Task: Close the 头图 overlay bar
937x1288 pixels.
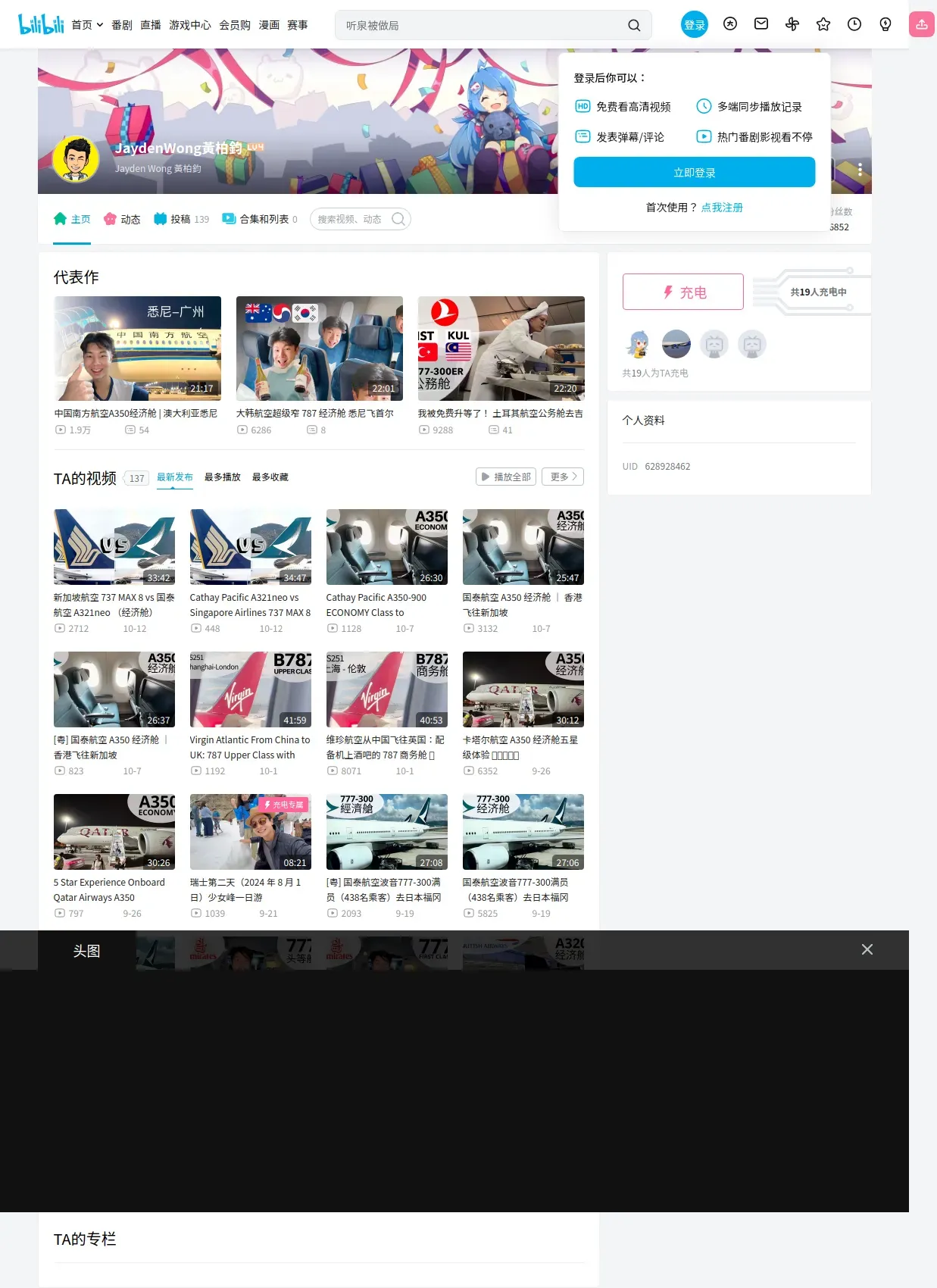Action: pyautogui.click(x=867, y=949)
